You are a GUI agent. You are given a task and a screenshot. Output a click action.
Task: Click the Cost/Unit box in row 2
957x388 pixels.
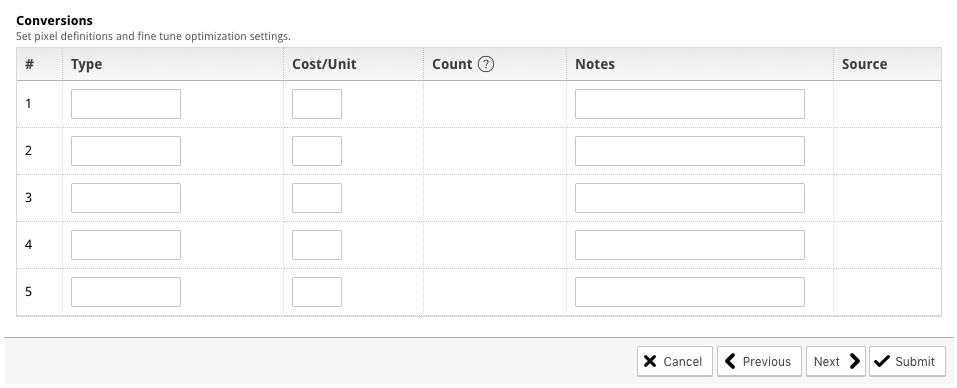[317, 151]
